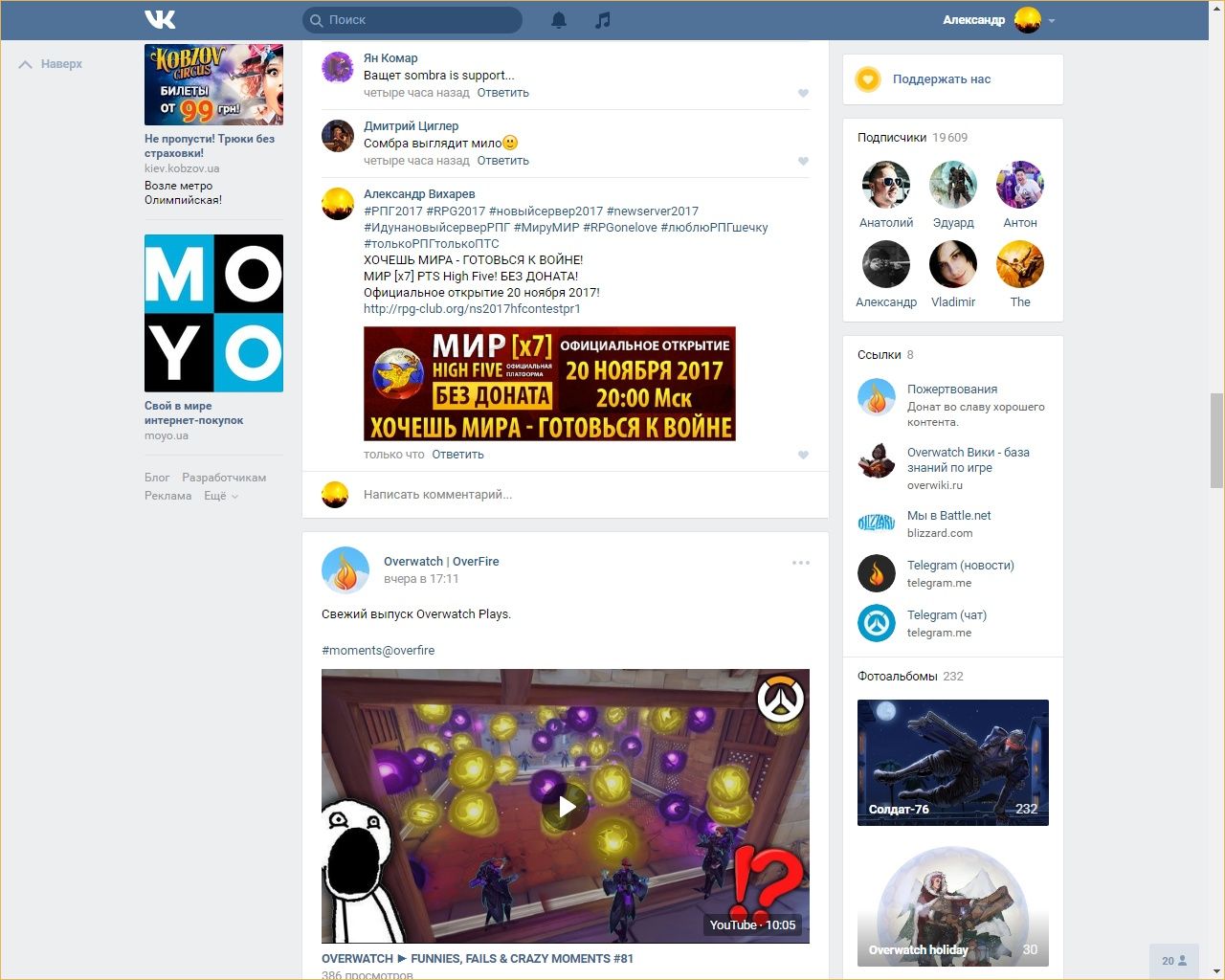Image resolution: width=1225 pixels, height=980 pixels.
Task: Open subscriber Анатолий's avatar
Action: pyautogui.click(x=886, y=185)
